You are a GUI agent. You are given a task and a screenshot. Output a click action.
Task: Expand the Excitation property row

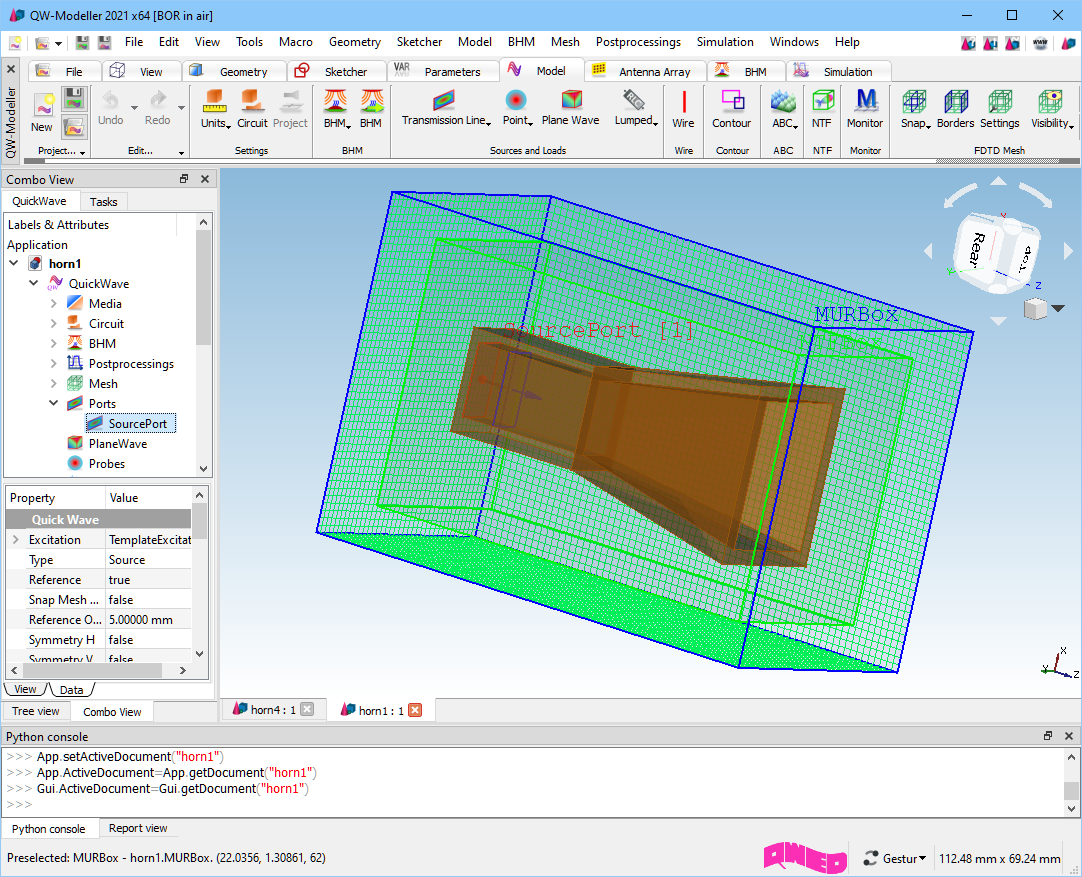16,540
